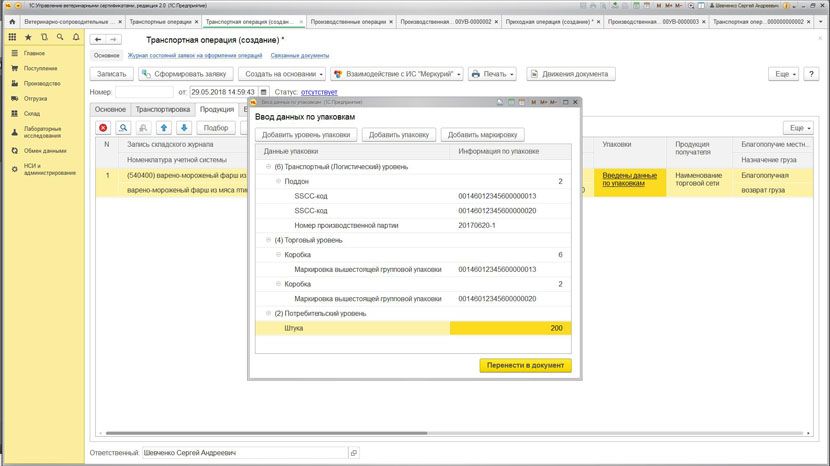The image size is (830, 466).
Task: Close the Транспортные операции tab
Action: click(196, 22)
